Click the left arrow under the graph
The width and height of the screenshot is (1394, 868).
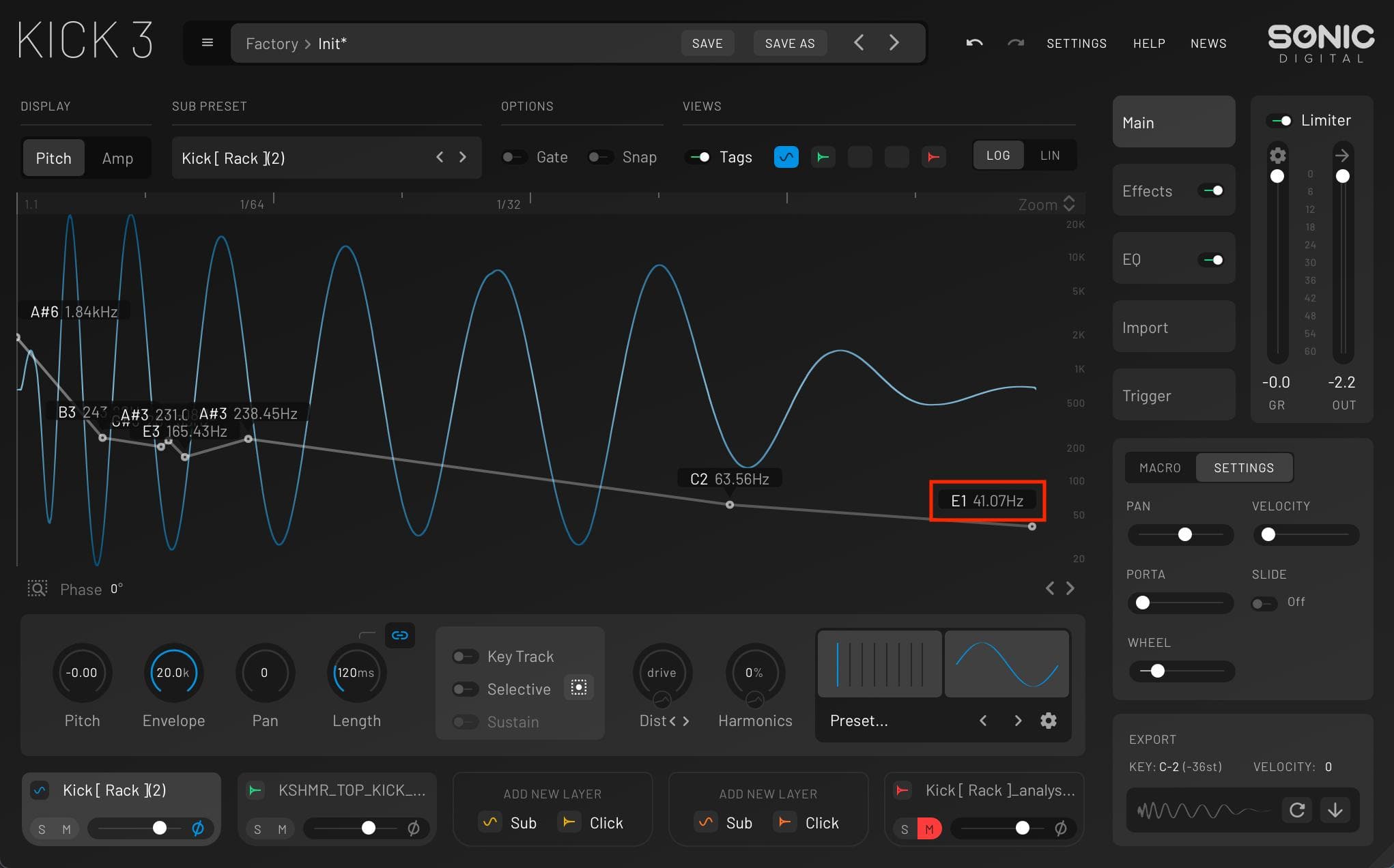(1050, 588)
